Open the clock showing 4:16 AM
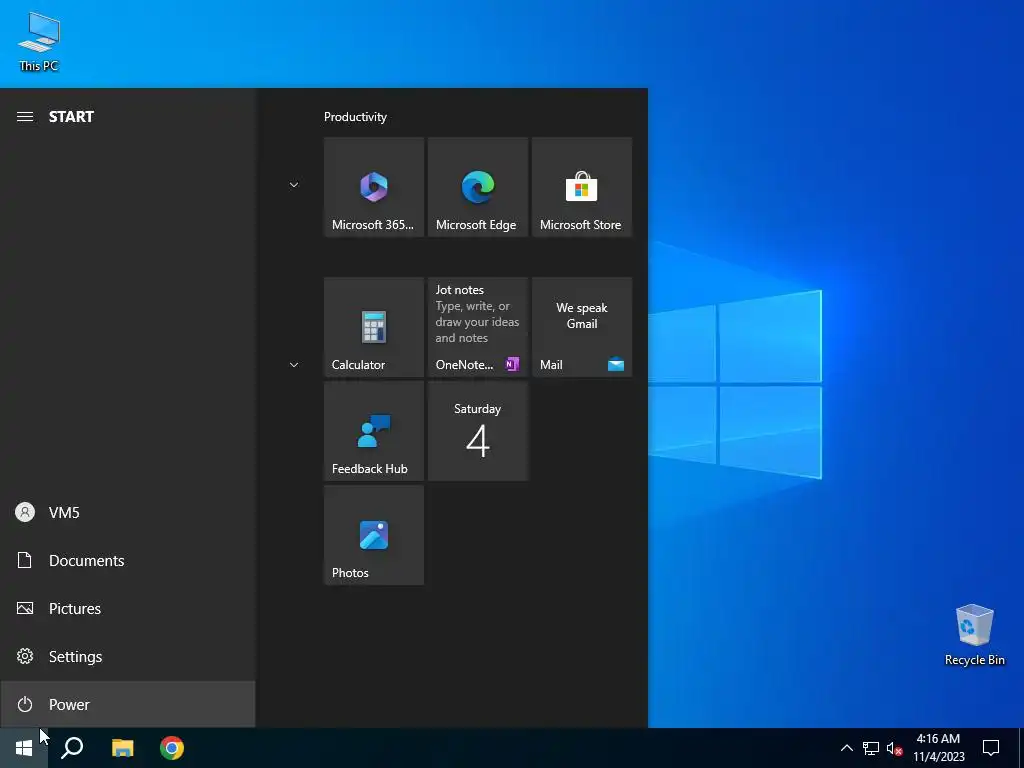This screenshot has width=1024, height=768. [x=938, y=748]
